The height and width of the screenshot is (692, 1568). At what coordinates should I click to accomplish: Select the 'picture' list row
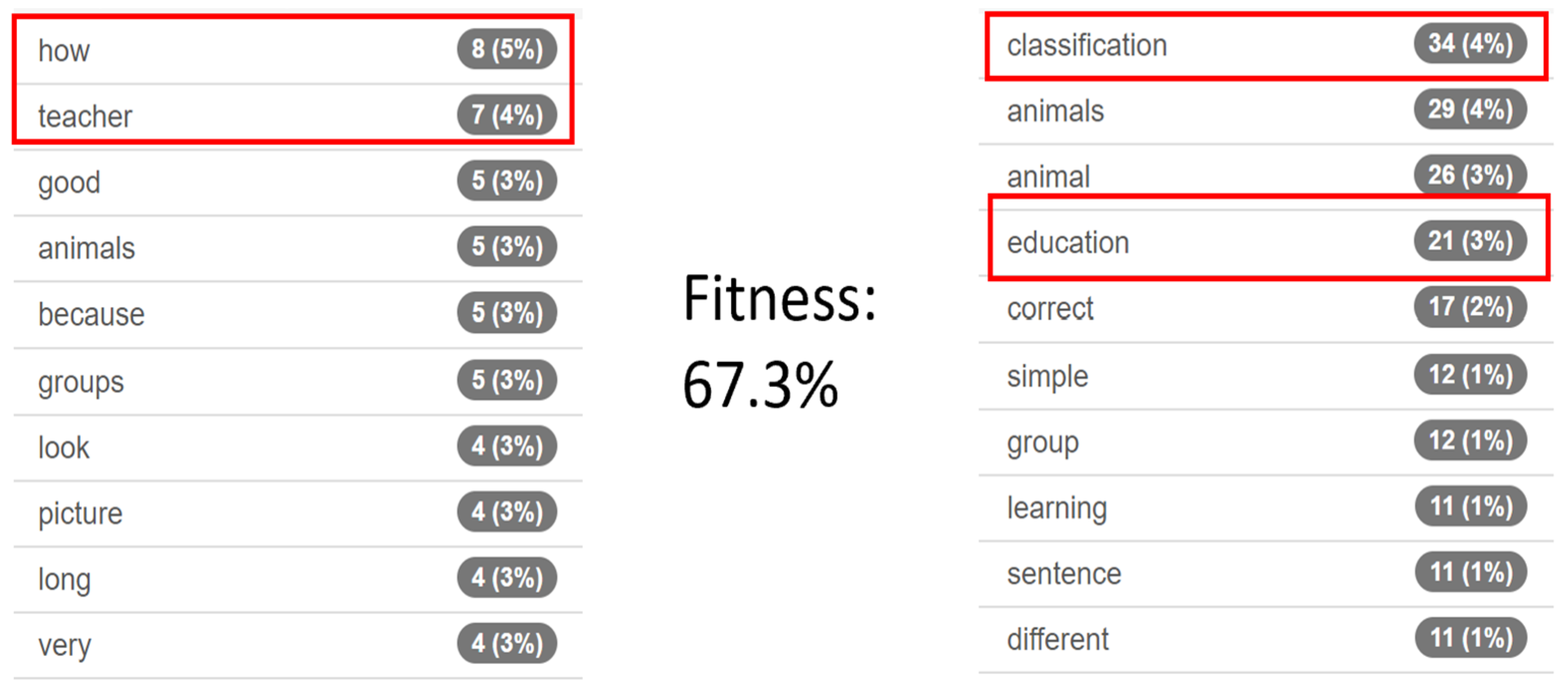[81, 513]
